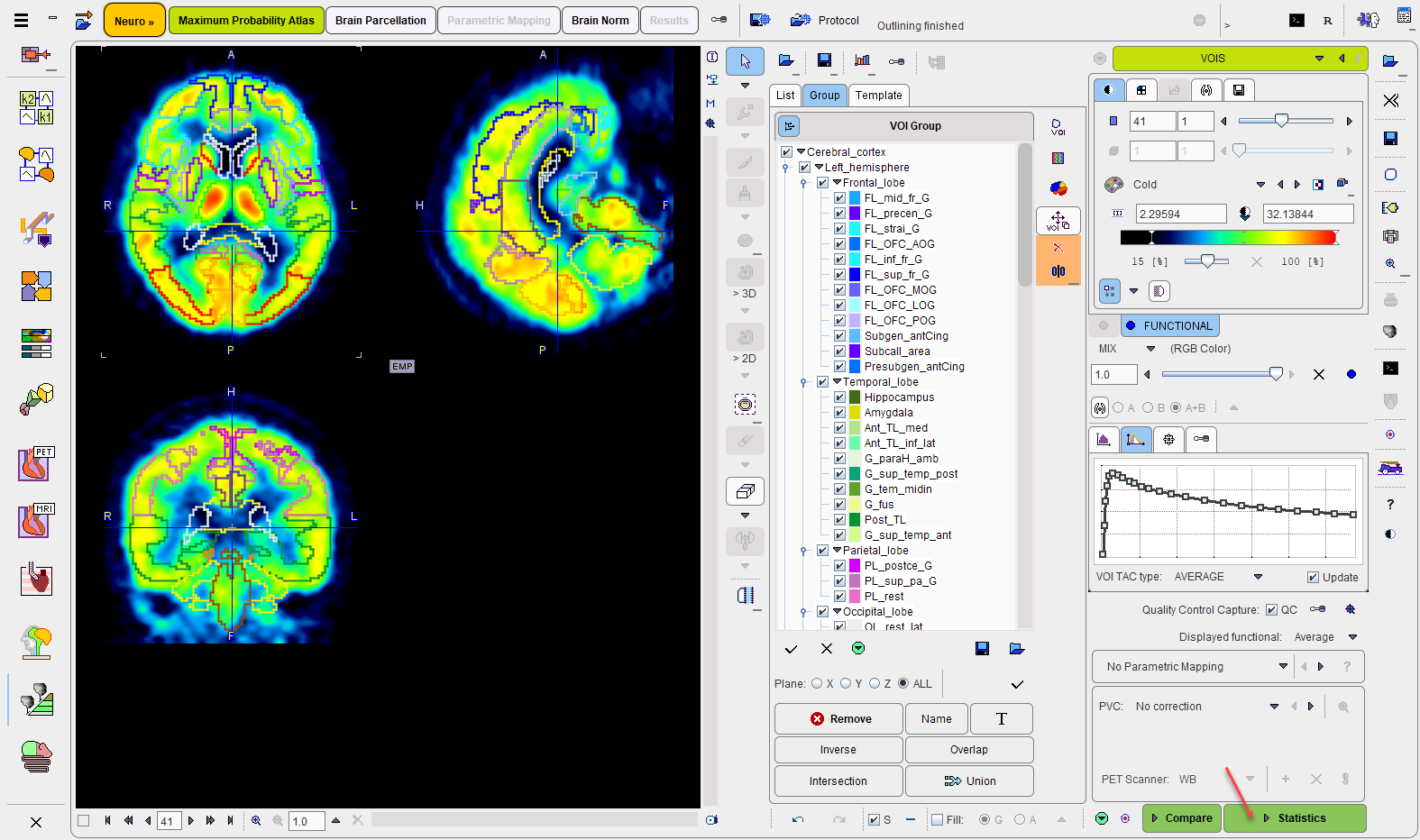This screenshot has width=1420, height=840.
Task: Click the Statistics button
Action: tap(1295, 818)
